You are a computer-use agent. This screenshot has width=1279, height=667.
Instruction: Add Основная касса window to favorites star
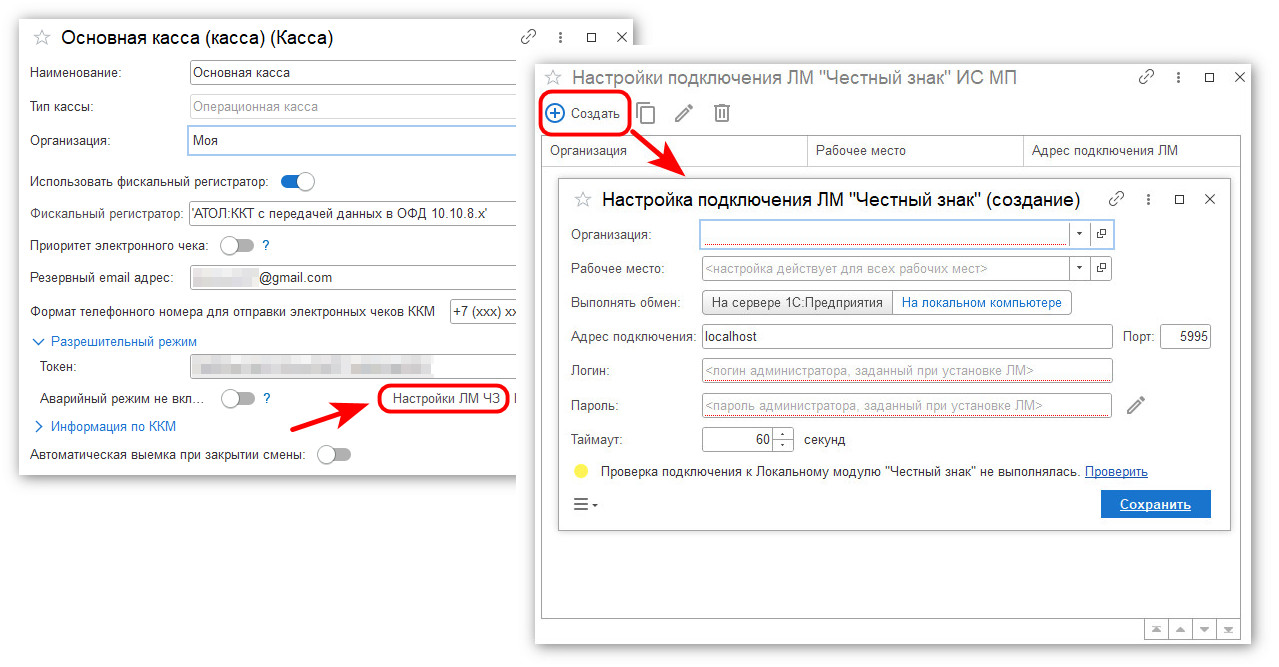pos(42,38)
